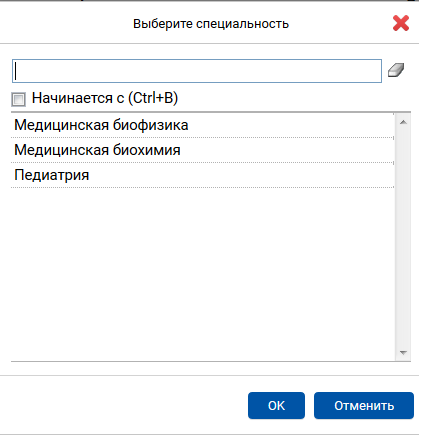Pick the biochemistry specialty row
Image resolution: width=421 pixels, height=435 pixels.
tap(202, 150)
